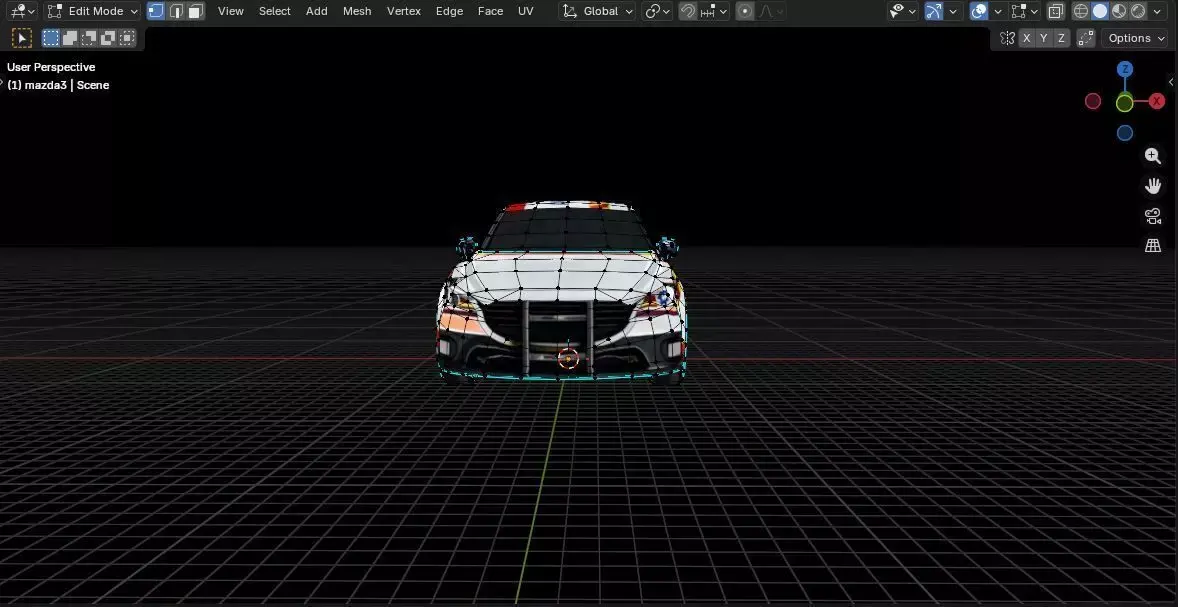Click the "(1) mazda3 | Scene" text
Screen dimensions: 1178x607
pyautogui.click(x=58, y=85)
